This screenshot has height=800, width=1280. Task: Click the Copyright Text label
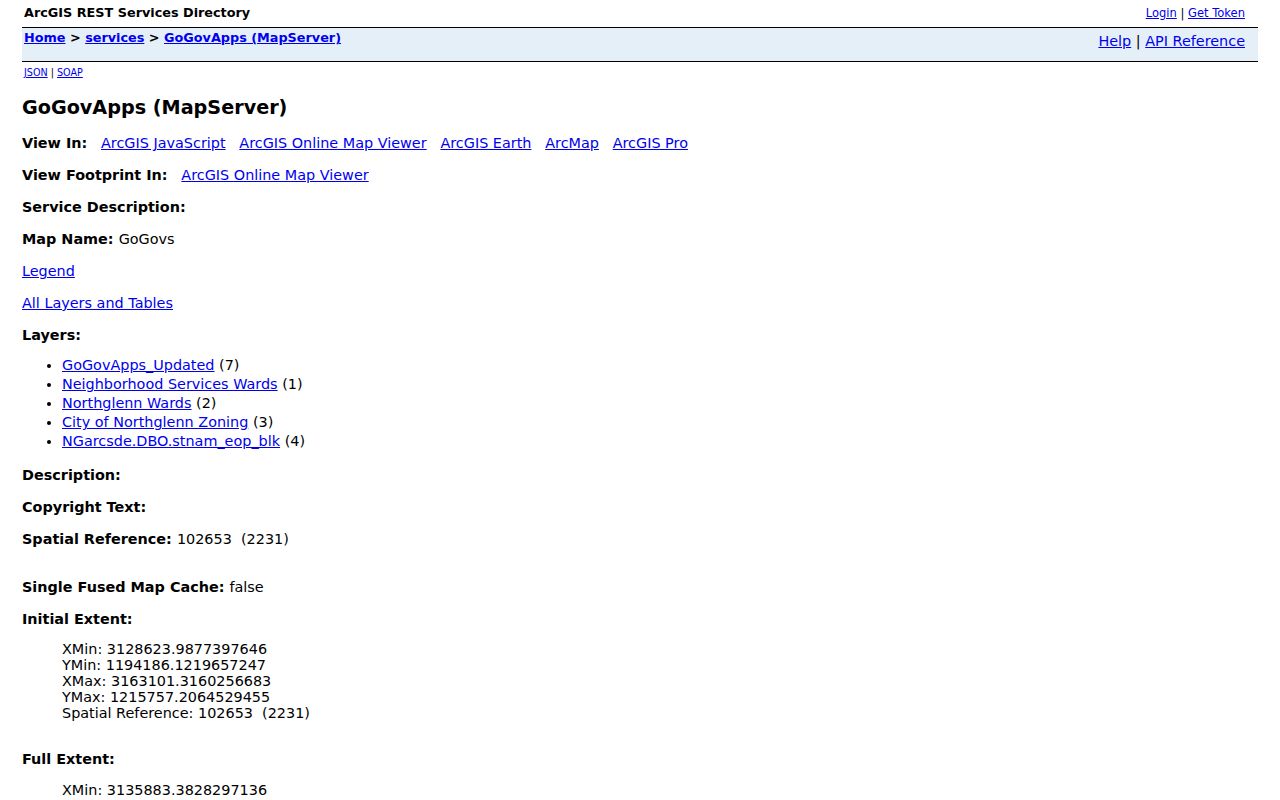(84, 507)
